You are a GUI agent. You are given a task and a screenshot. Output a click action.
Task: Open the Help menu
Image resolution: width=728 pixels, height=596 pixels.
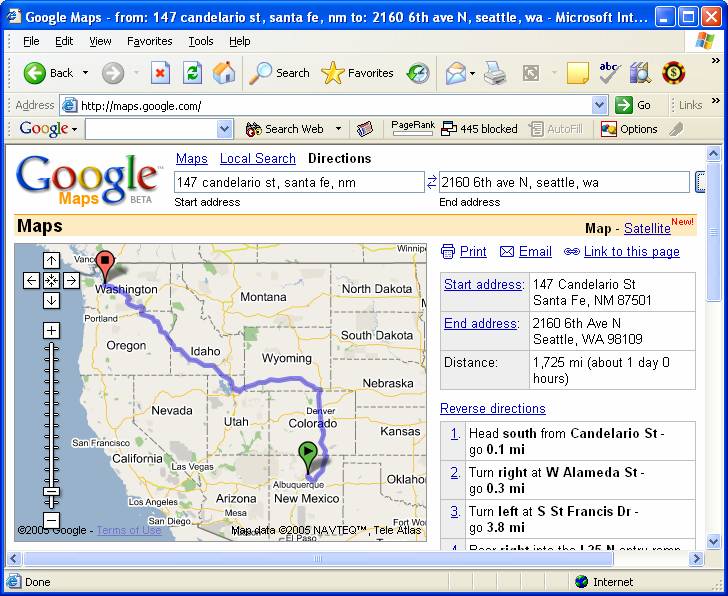click(240, 41)
